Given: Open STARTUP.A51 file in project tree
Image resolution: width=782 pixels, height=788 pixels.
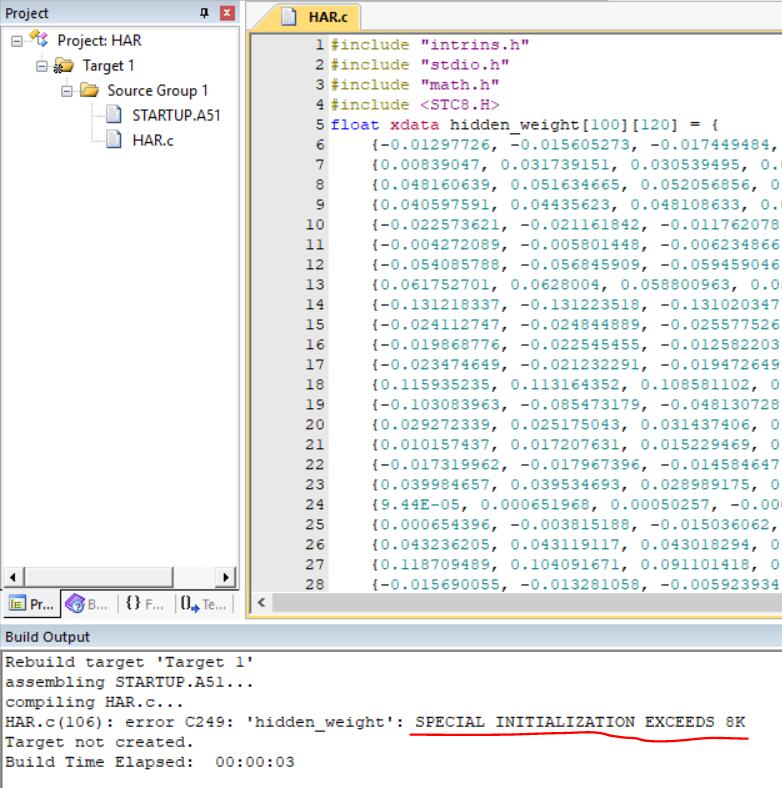Looking at the screenshot, I should point(176,115).
